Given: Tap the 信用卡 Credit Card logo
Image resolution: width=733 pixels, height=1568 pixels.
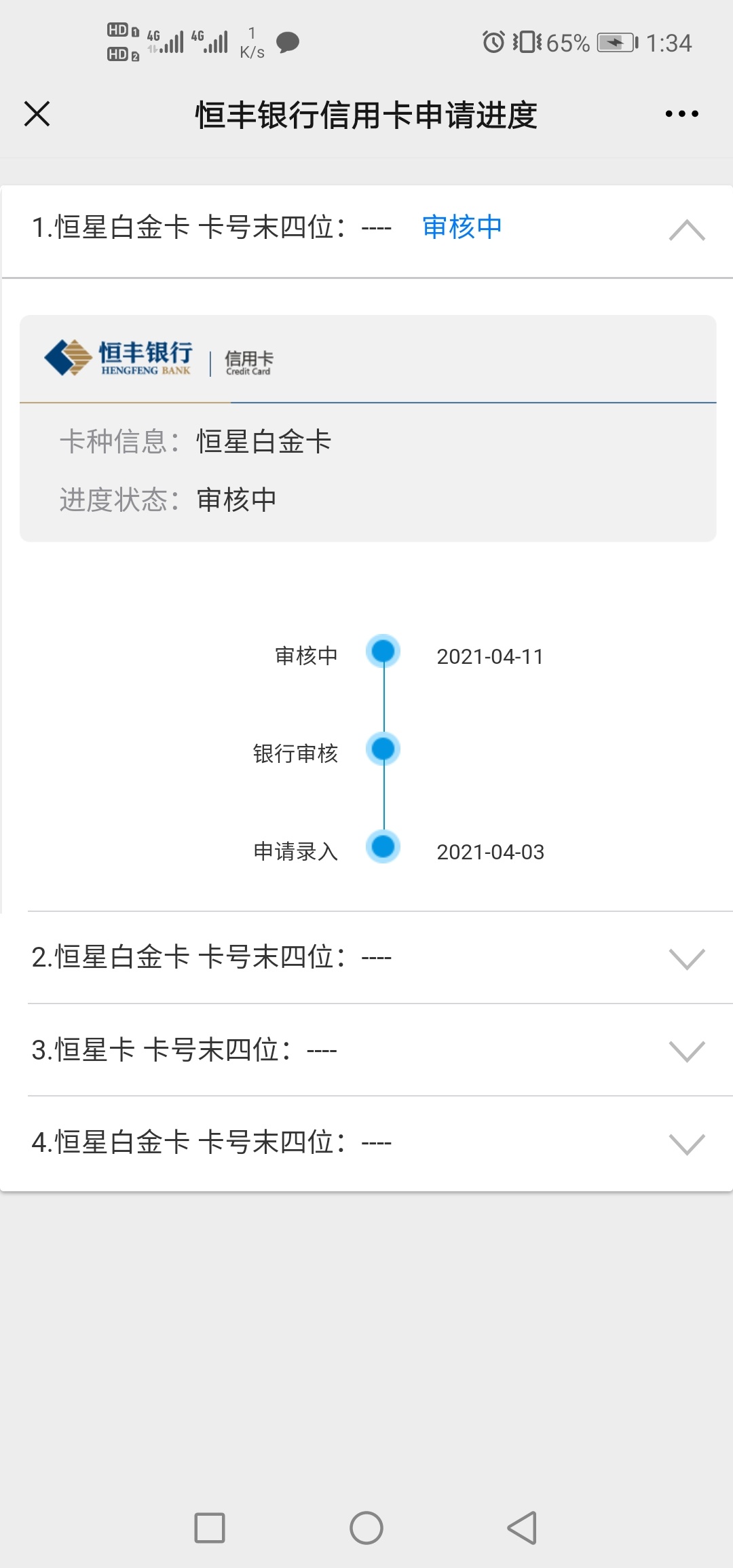Looking at the screenshot, I should [249, 362].
